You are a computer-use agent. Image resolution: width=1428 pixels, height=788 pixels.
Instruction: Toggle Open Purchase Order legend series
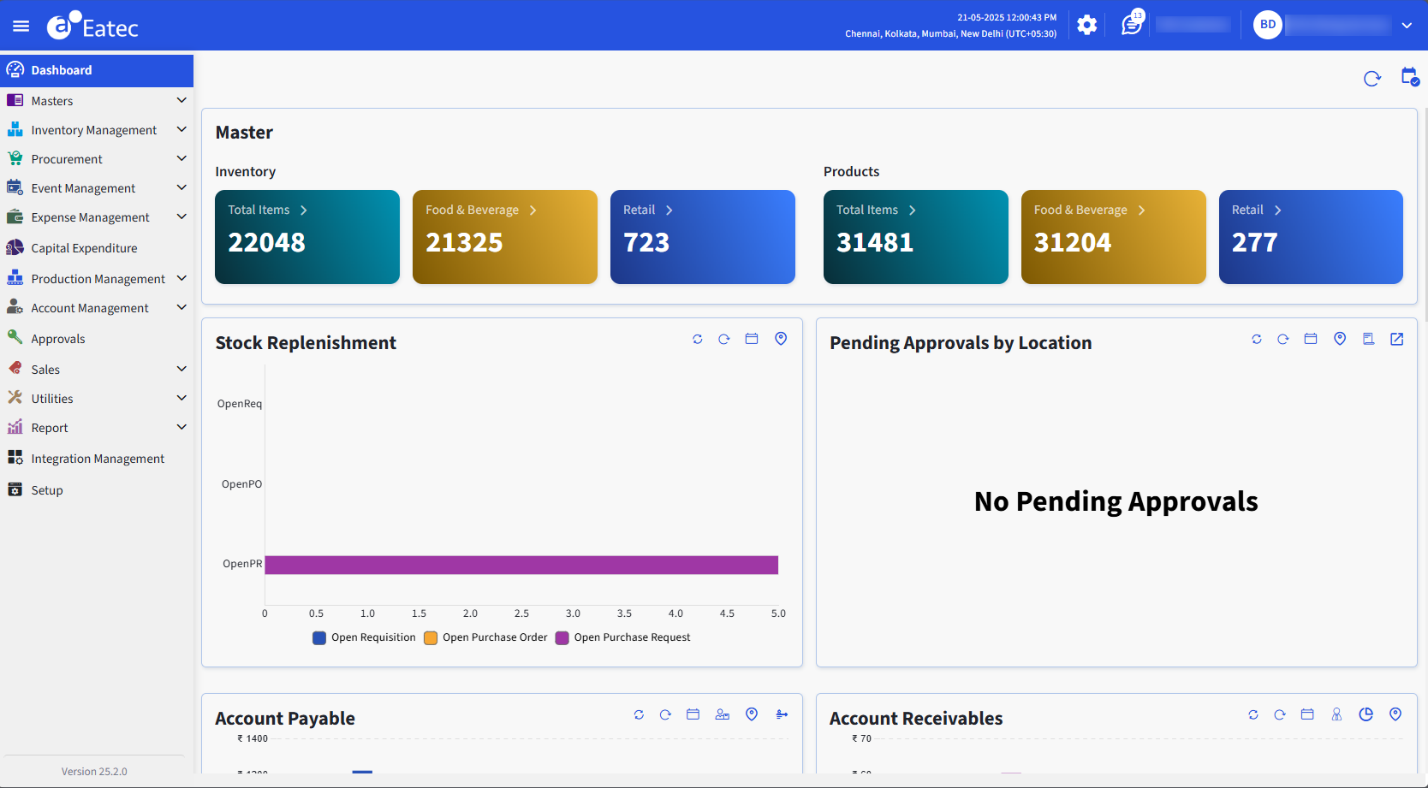click(486, 638)
